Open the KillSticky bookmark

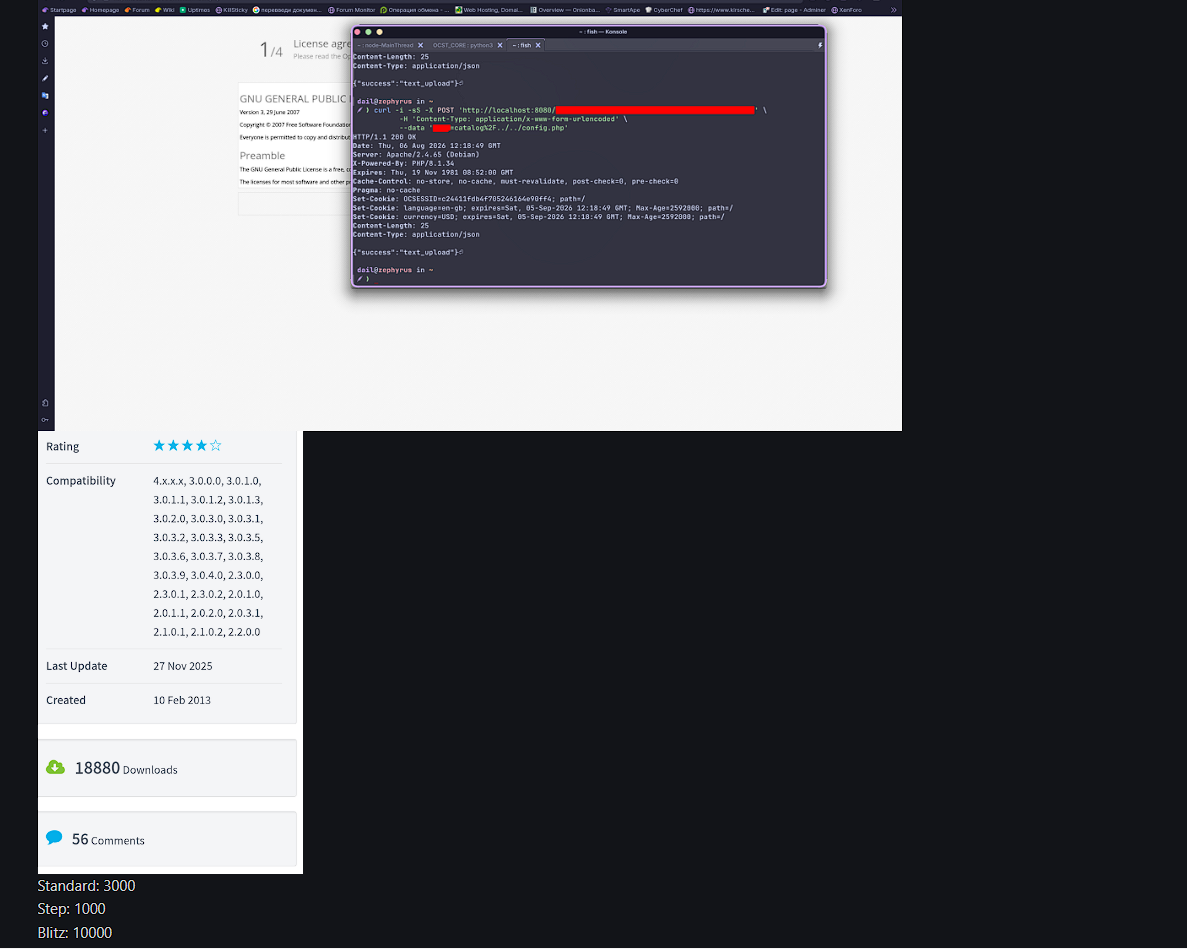[232, 10]
